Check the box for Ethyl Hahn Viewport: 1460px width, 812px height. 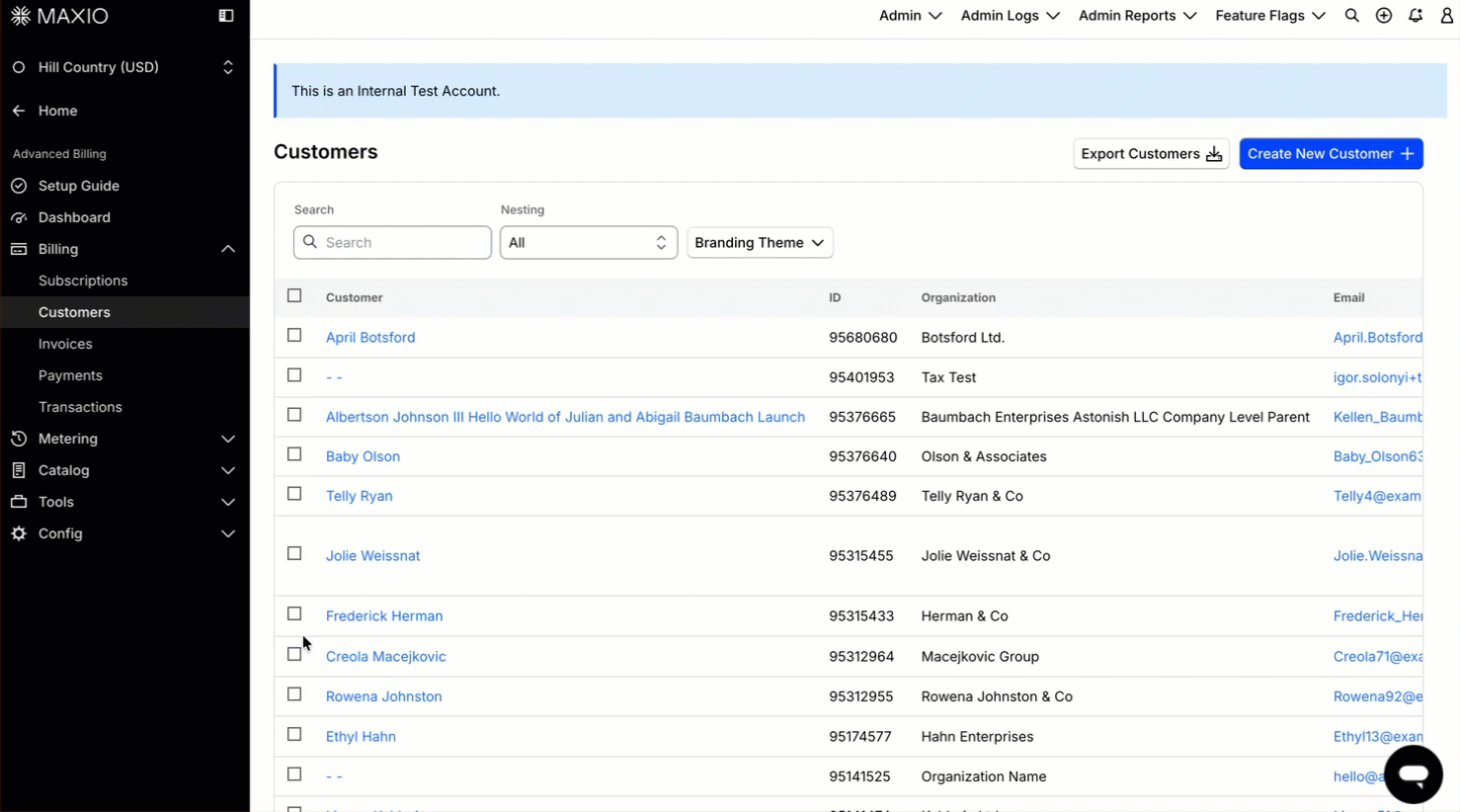coord(294,735)
